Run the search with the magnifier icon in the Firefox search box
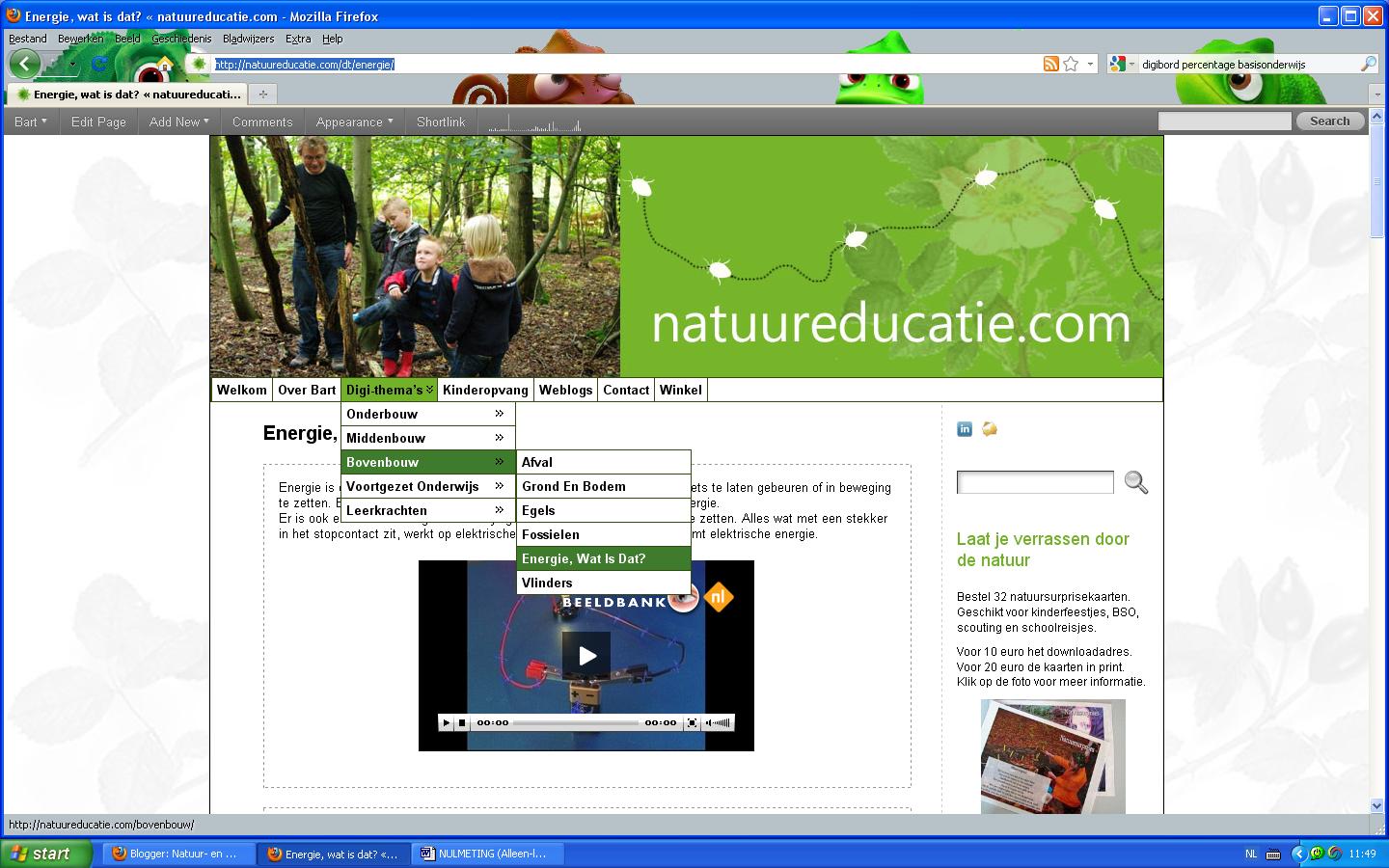 click(x=1368, y=64)
